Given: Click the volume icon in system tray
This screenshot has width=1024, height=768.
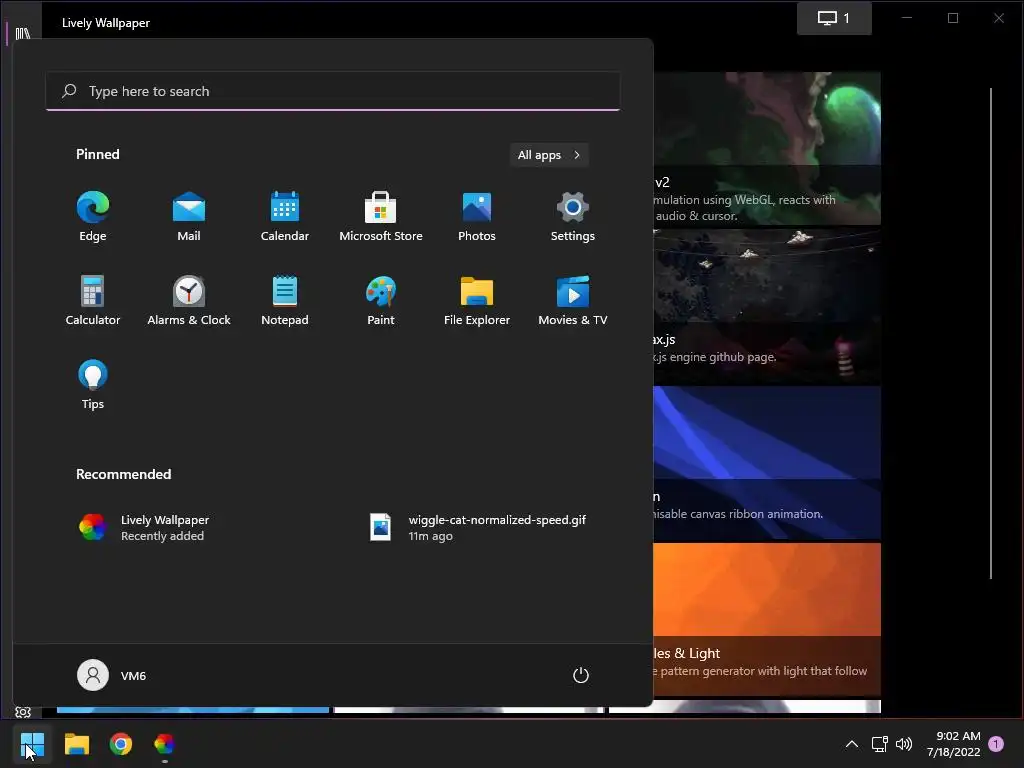Looking at the screenshot, I should [x=904, y=744].
